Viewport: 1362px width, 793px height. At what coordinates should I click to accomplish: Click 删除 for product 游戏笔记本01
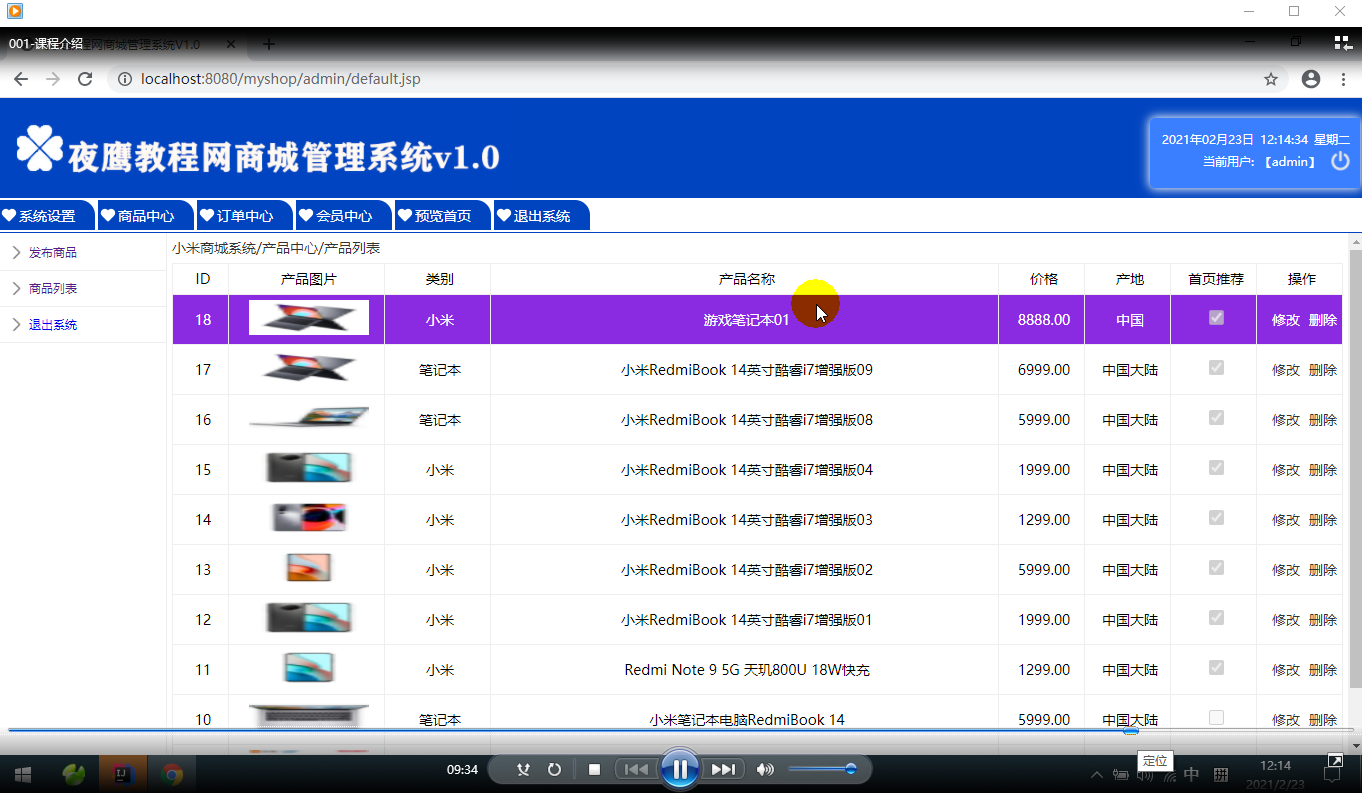click(1323, 320)
